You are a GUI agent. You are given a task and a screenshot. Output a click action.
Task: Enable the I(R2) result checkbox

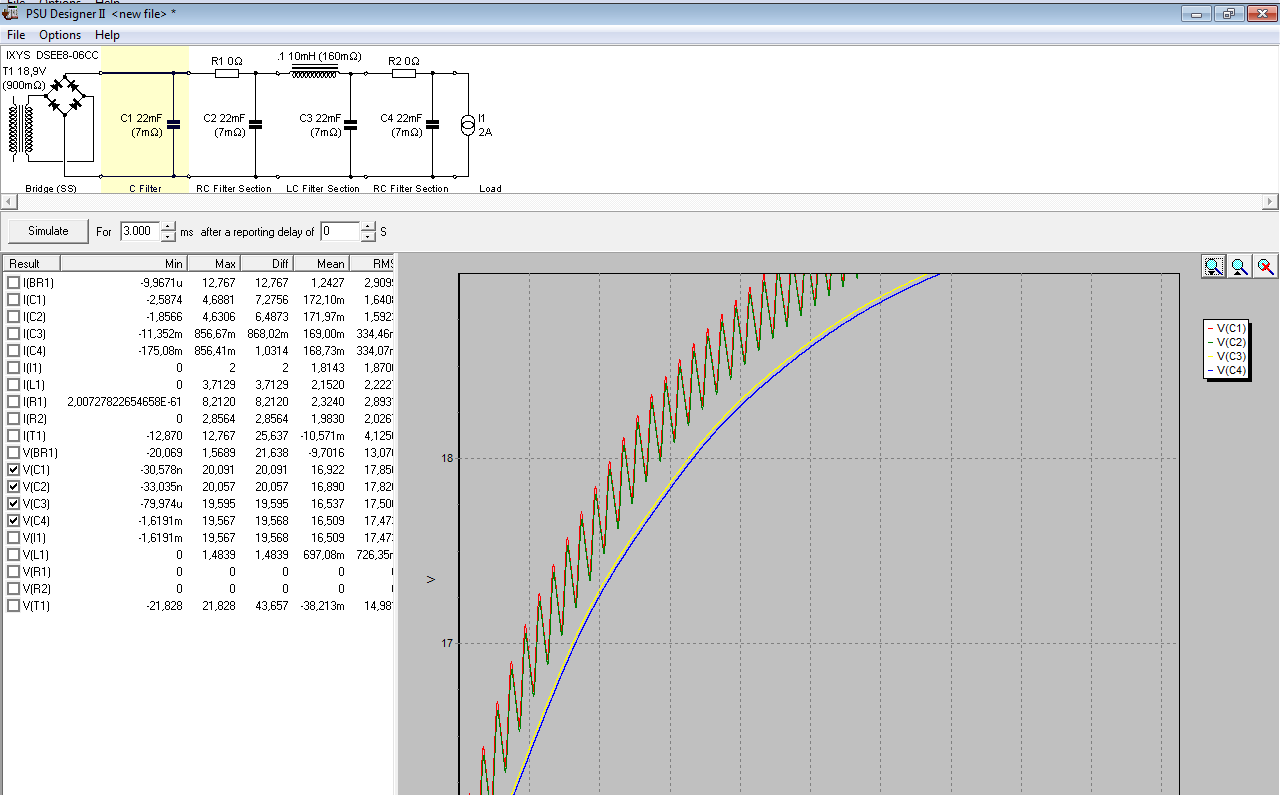click(x=13, y=419)
